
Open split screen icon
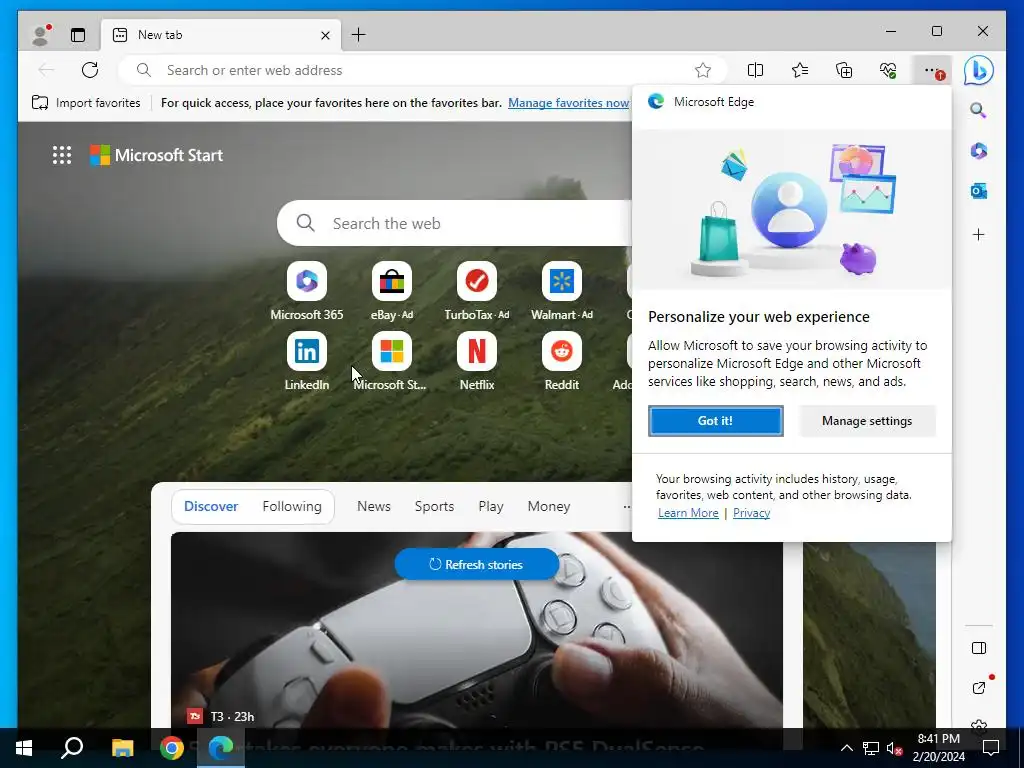[x=755, y=70]
